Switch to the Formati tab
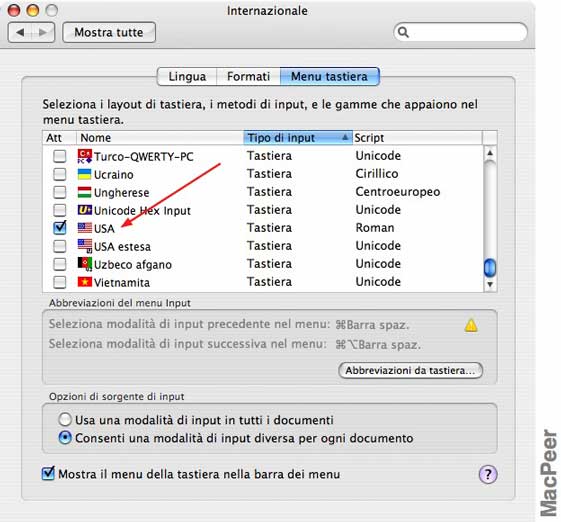561x522 pixels. [x=248, y=77]
